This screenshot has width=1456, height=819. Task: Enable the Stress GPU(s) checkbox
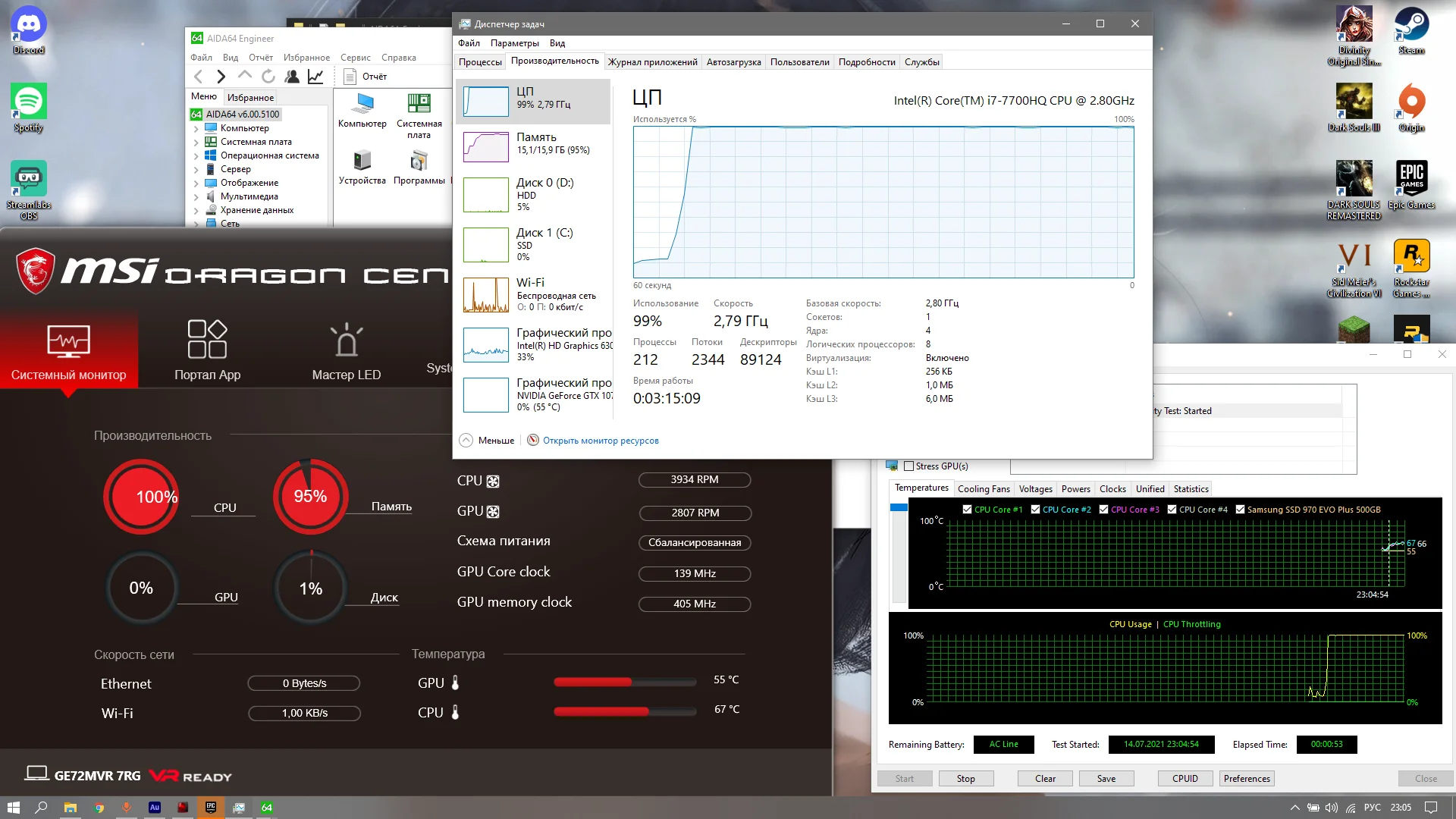point(908,466)
